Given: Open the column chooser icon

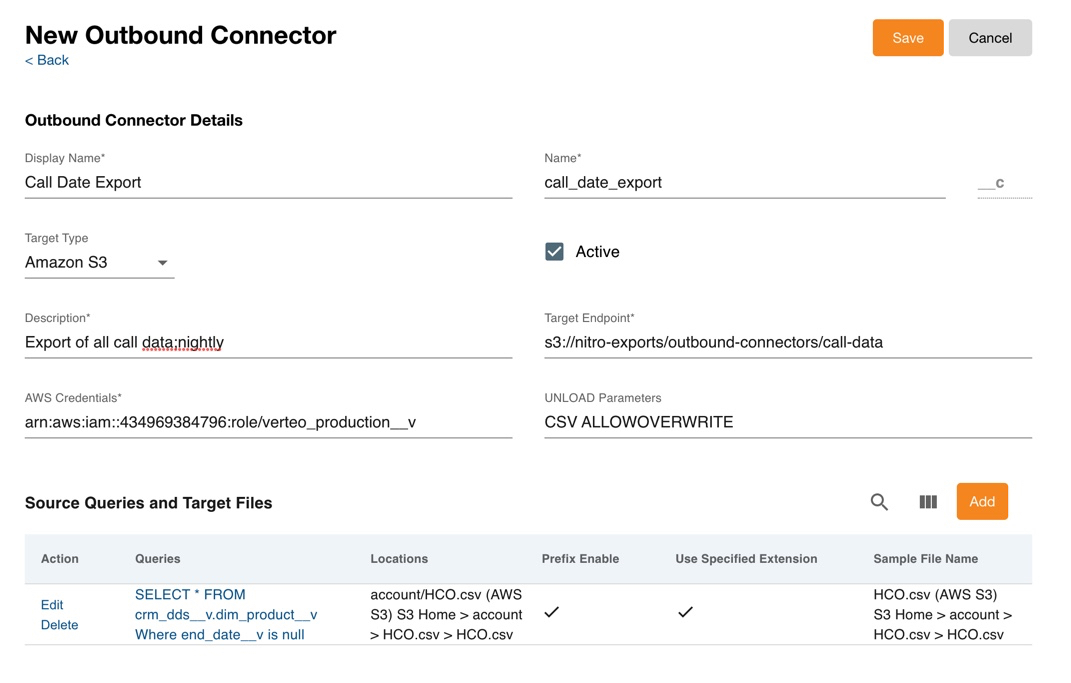Looking at the screenshot, I should tap(928, 502).
